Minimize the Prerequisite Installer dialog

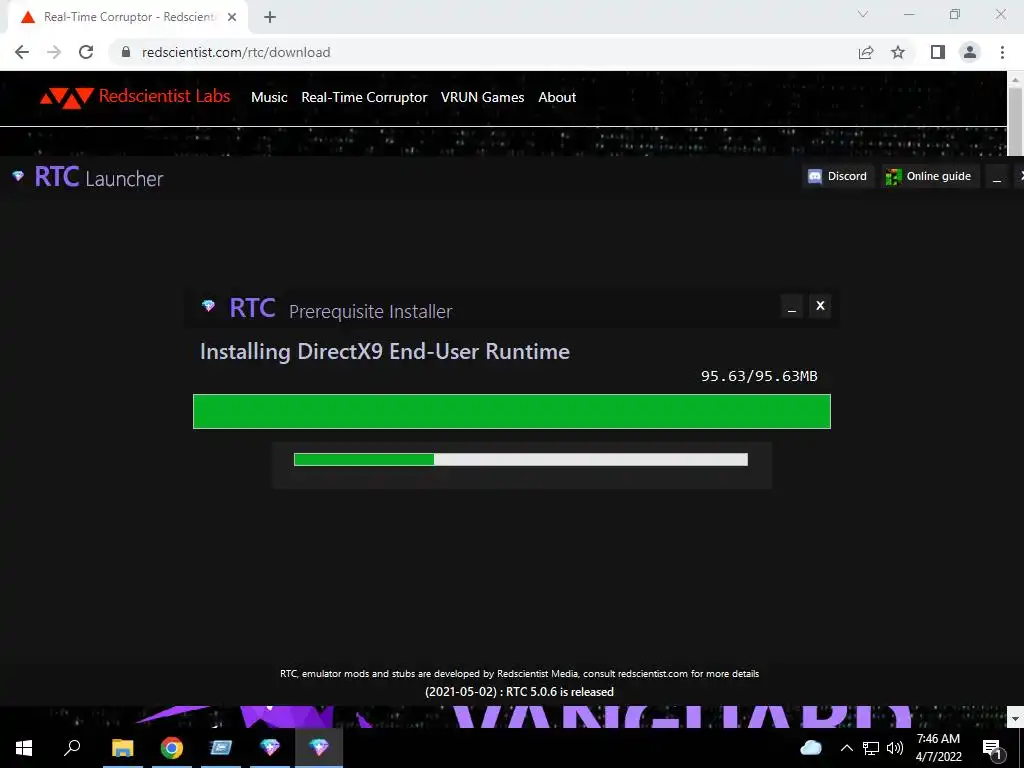[792, 306]
